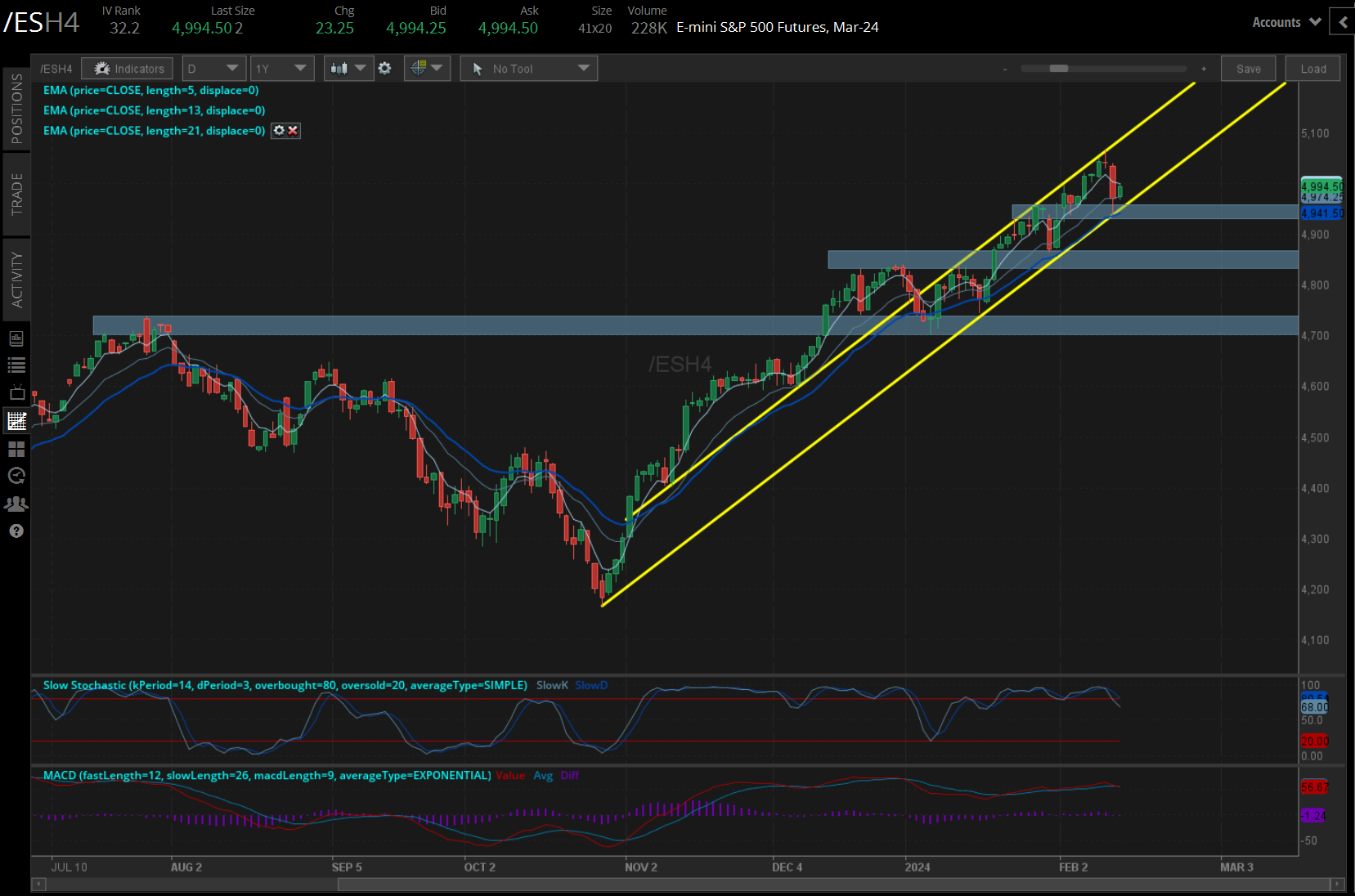Click the zoom slider handle
This screenshot has width=1355, height=896.
tap(1059, 69)
